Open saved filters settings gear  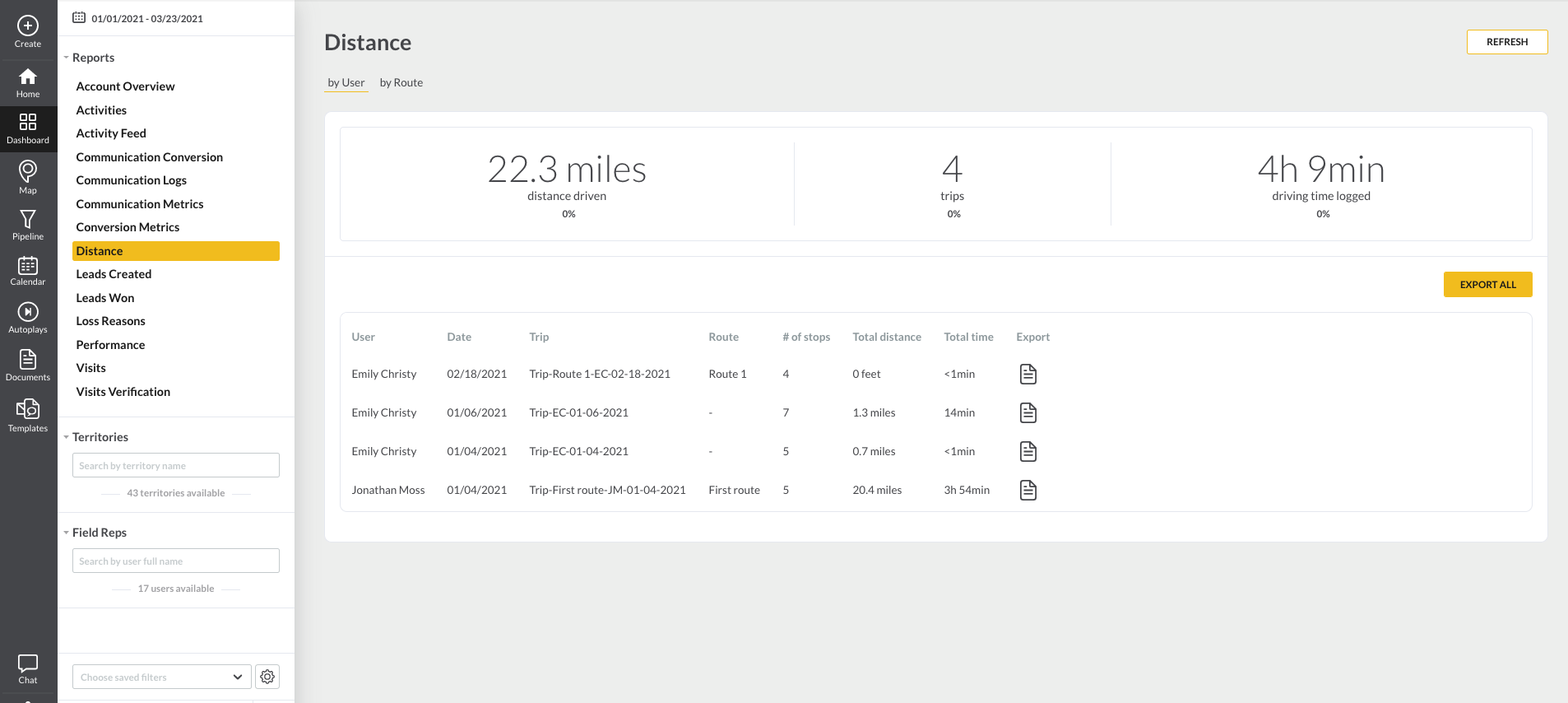(x=267, y=677)
